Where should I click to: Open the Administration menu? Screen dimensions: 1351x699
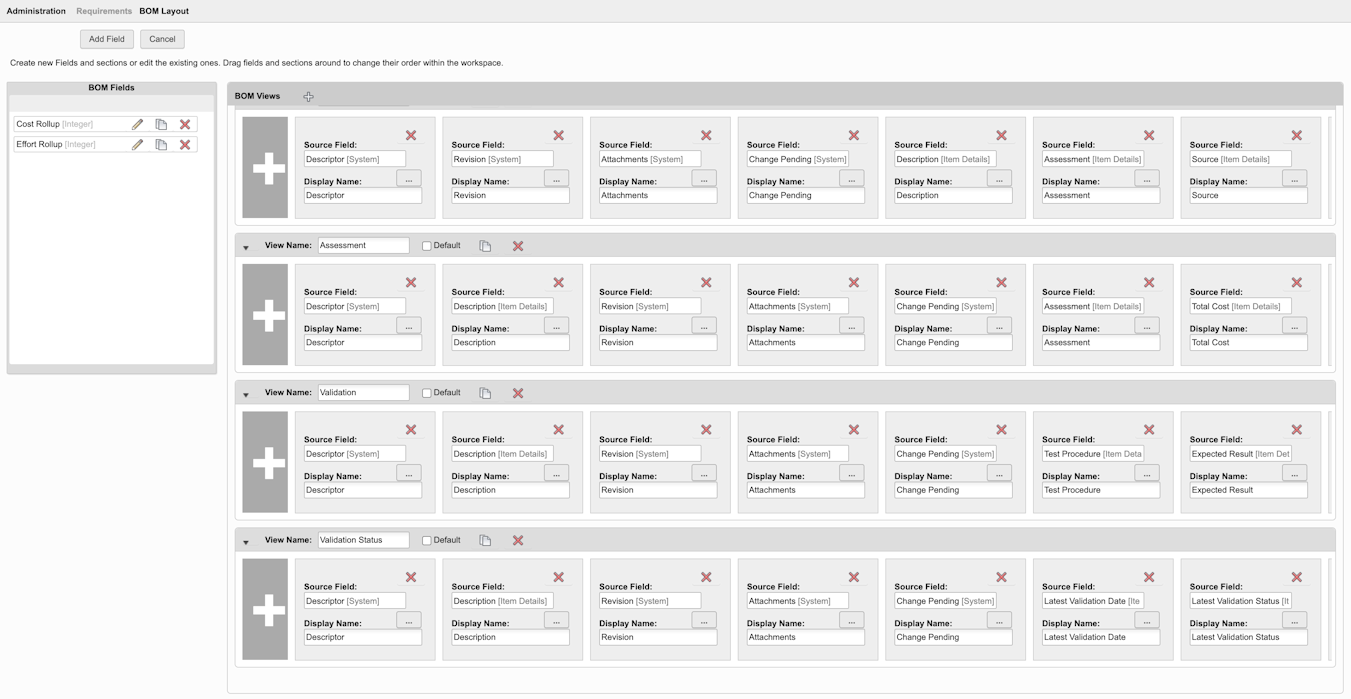[36, 11]
